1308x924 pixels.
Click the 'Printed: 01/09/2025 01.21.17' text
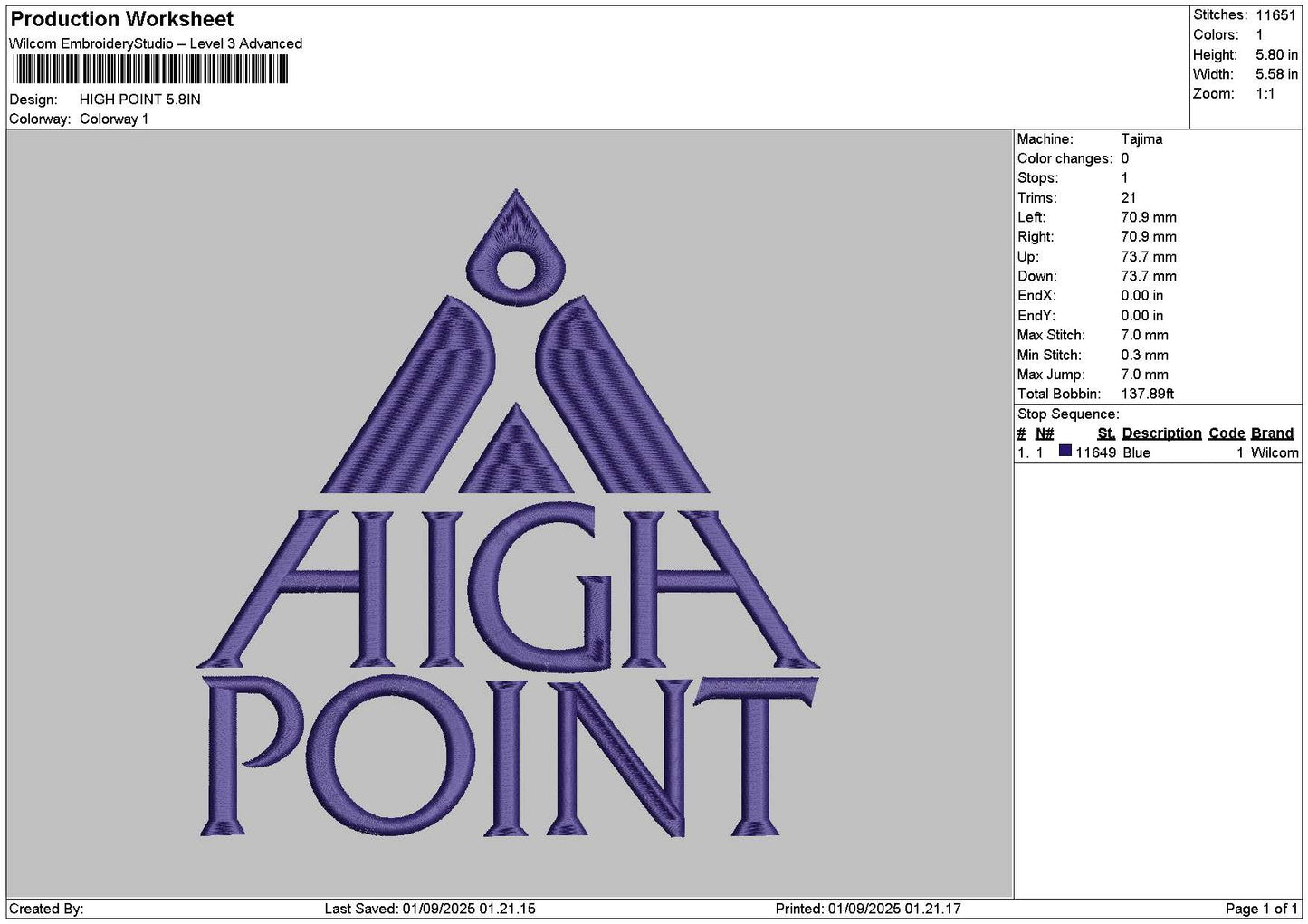click(x=868, y=909)
